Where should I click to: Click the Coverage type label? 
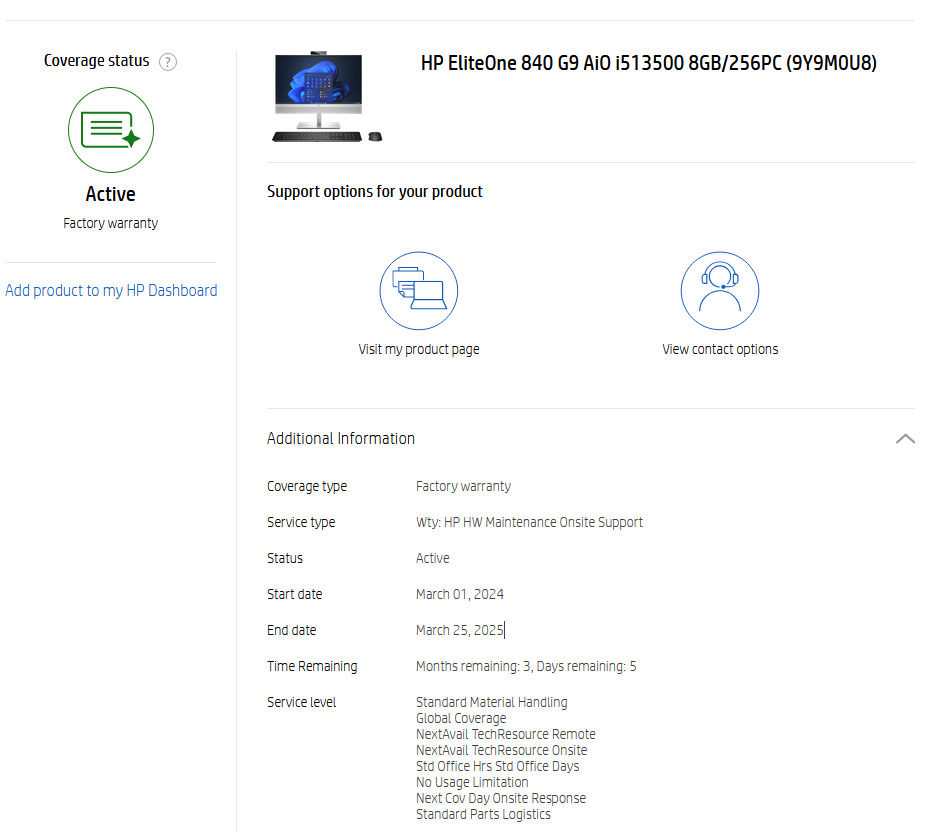[x=307, y=486]
